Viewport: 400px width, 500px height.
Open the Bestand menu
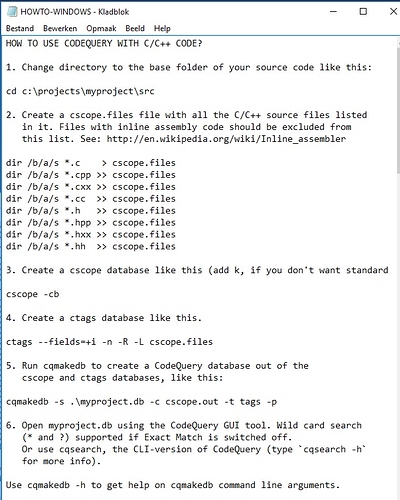click(x=20, y=28)
